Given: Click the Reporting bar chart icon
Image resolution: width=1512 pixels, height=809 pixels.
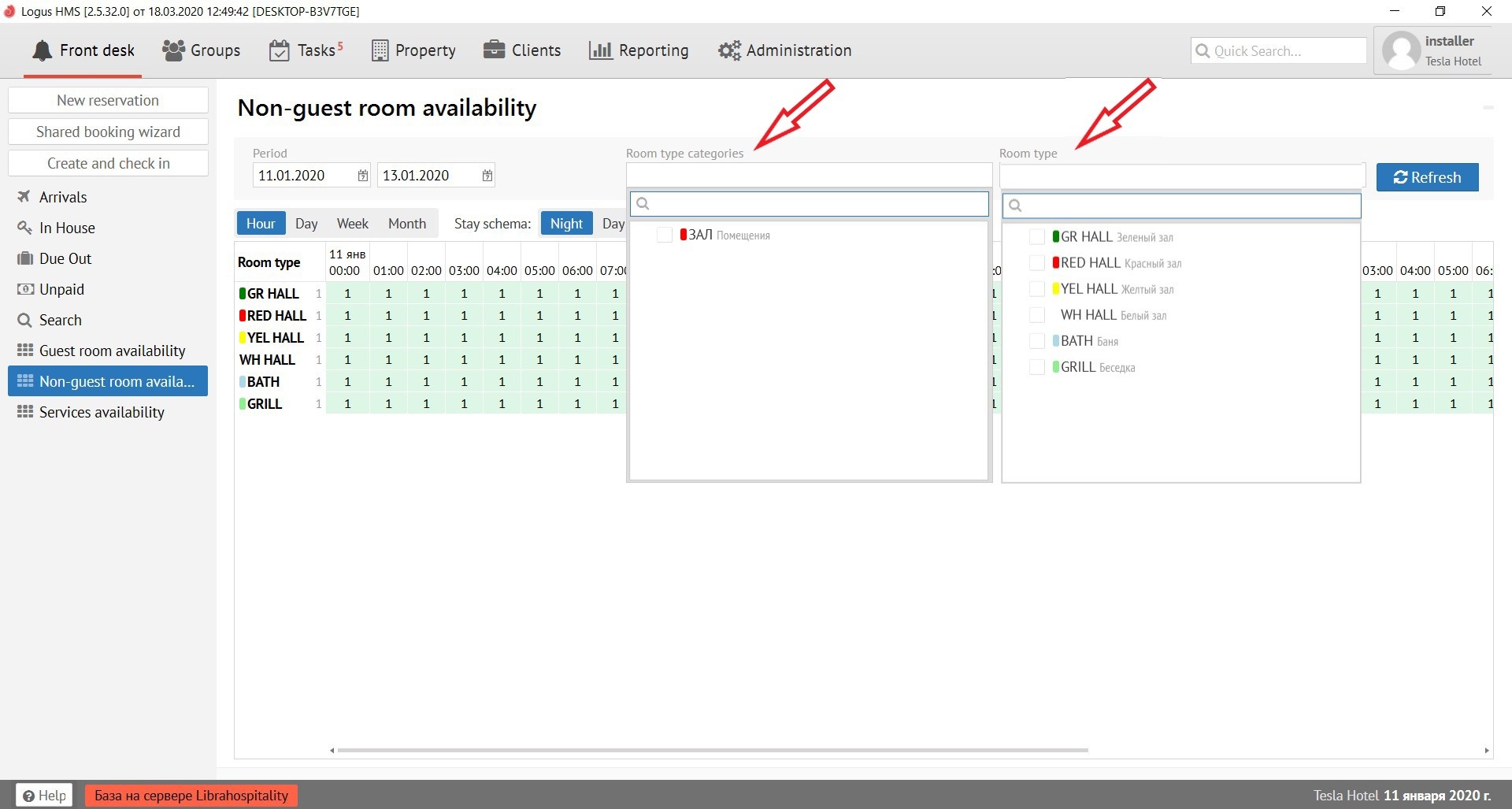Looking at the screenshot, I should (x=600, y=50).
